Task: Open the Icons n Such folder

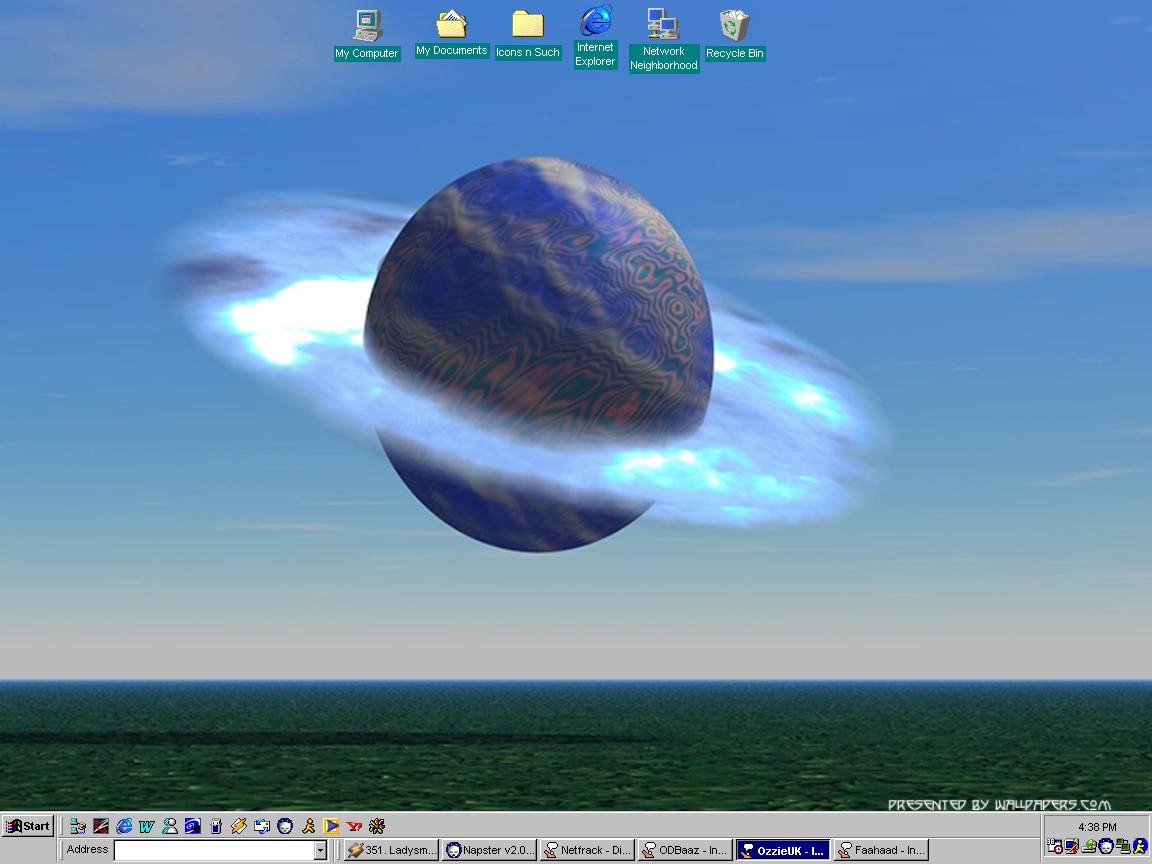Action: coord(527,25)
